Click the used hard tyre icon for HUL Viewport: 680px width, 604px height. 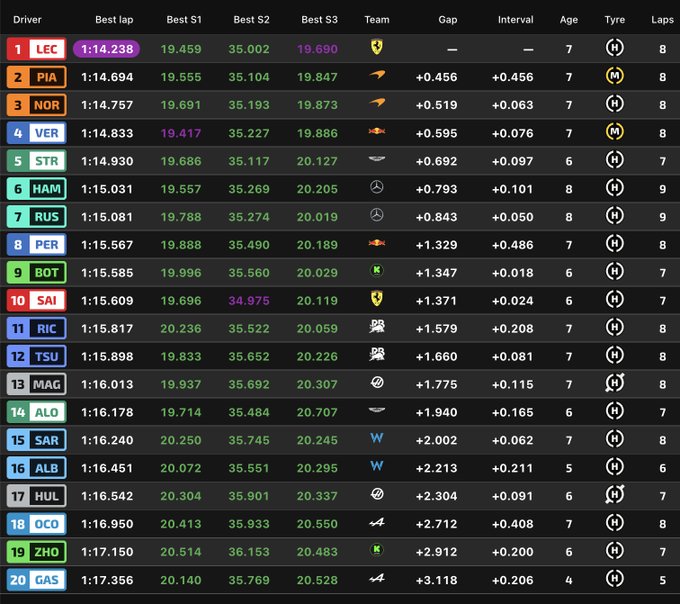[615, 495]
